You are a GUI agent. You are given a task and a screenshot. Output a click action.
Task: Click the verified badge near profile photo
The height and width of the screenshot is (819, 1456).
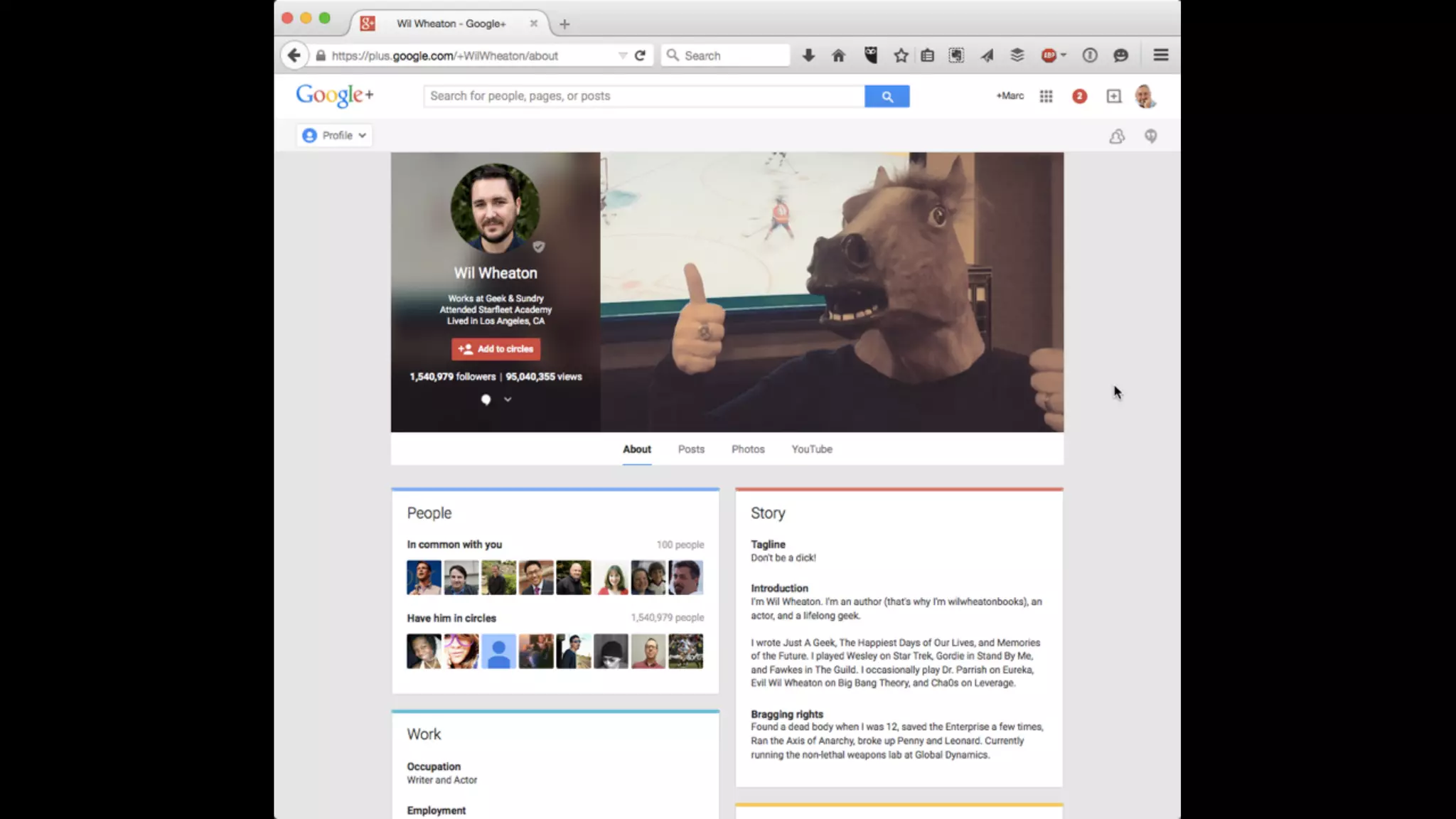[539, 247]
